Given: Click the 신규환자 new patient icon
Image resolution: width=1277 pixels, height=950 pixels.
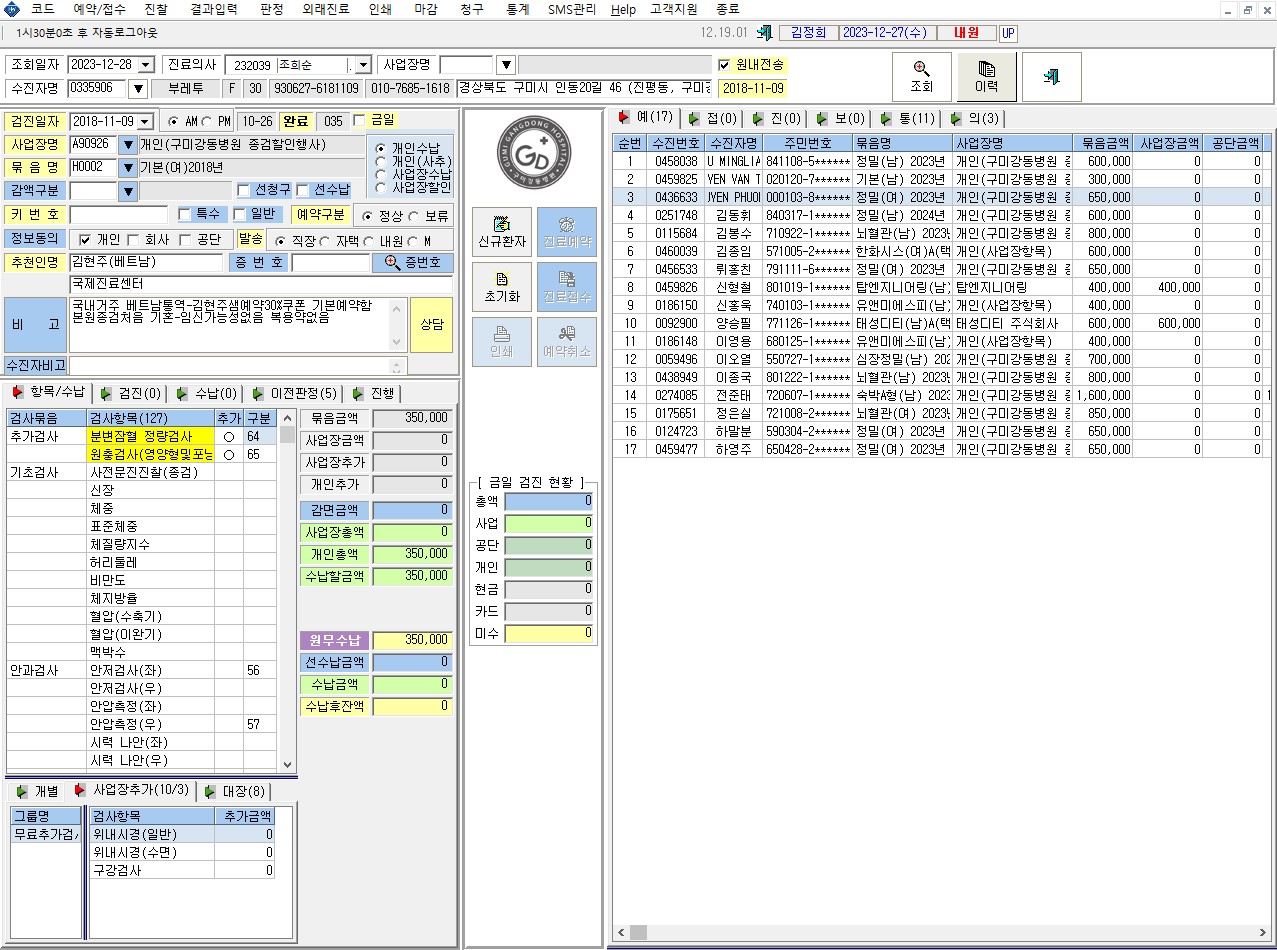Looking at the screenshot, I should click(502, 232).
